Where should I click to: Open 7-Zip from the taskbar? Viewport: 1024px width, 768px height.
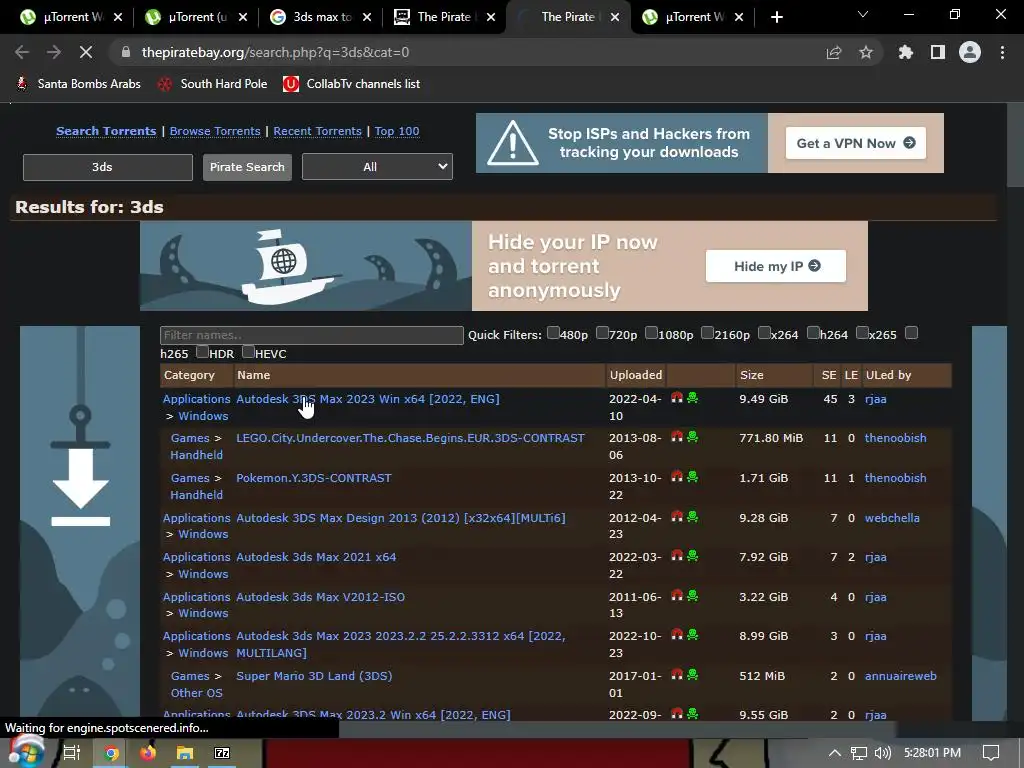222,753
